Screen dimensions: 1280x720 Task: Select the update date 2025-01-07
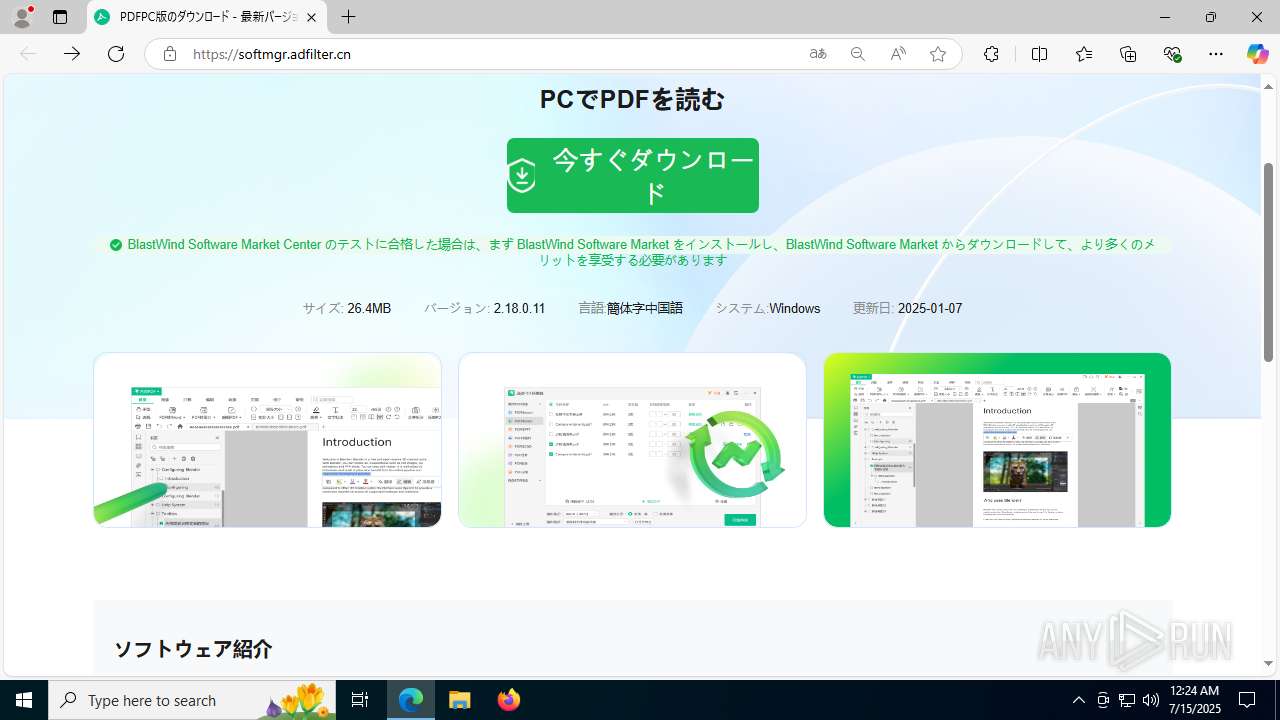[930, 308]
